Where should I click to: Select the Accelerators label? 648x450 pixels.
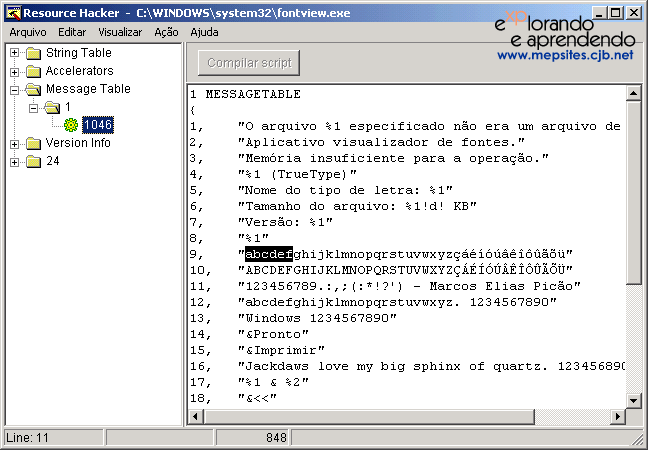[x=79, y=71]
